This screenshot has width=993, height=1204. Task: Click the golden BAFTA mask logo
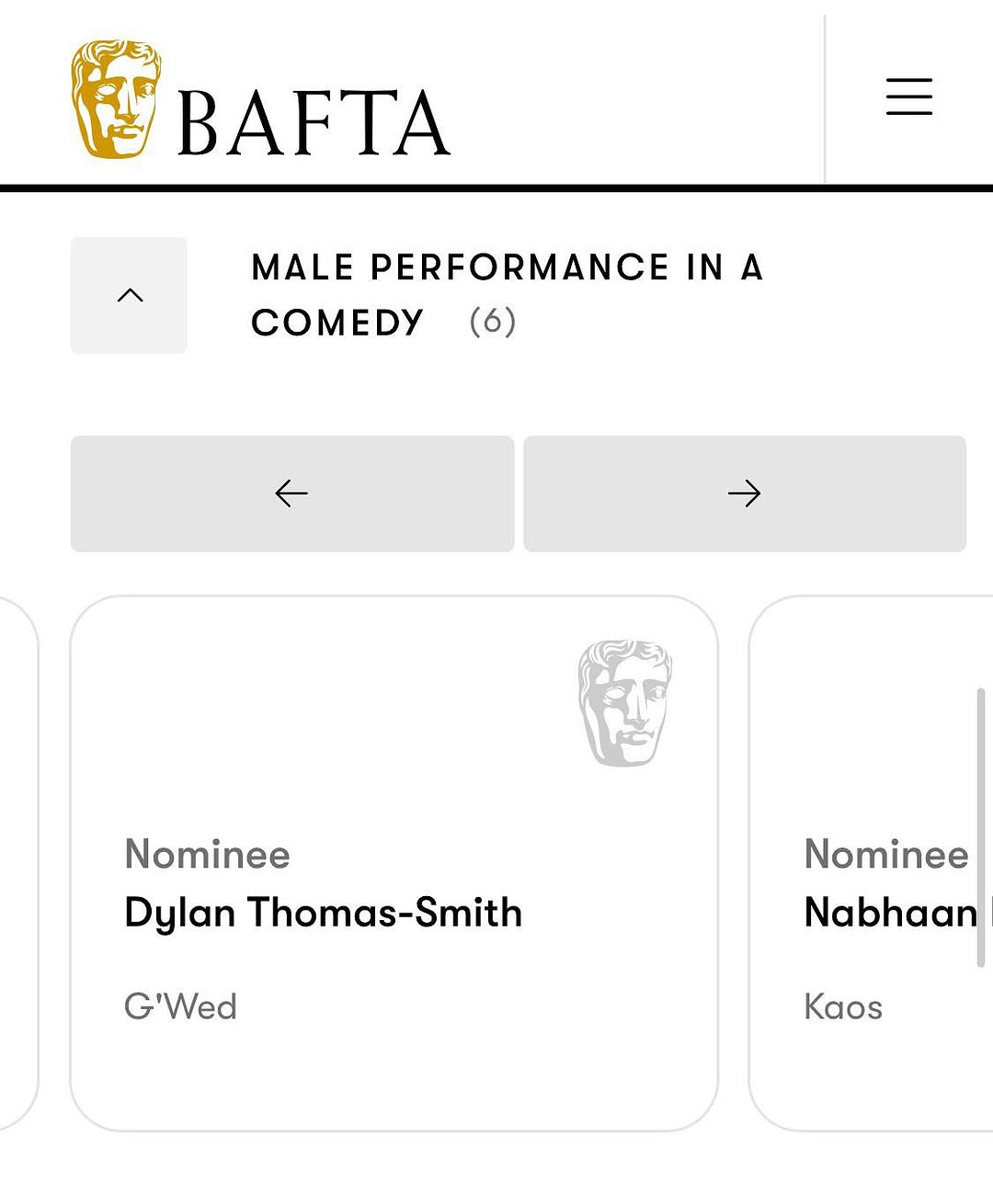(x=116, y=99)
